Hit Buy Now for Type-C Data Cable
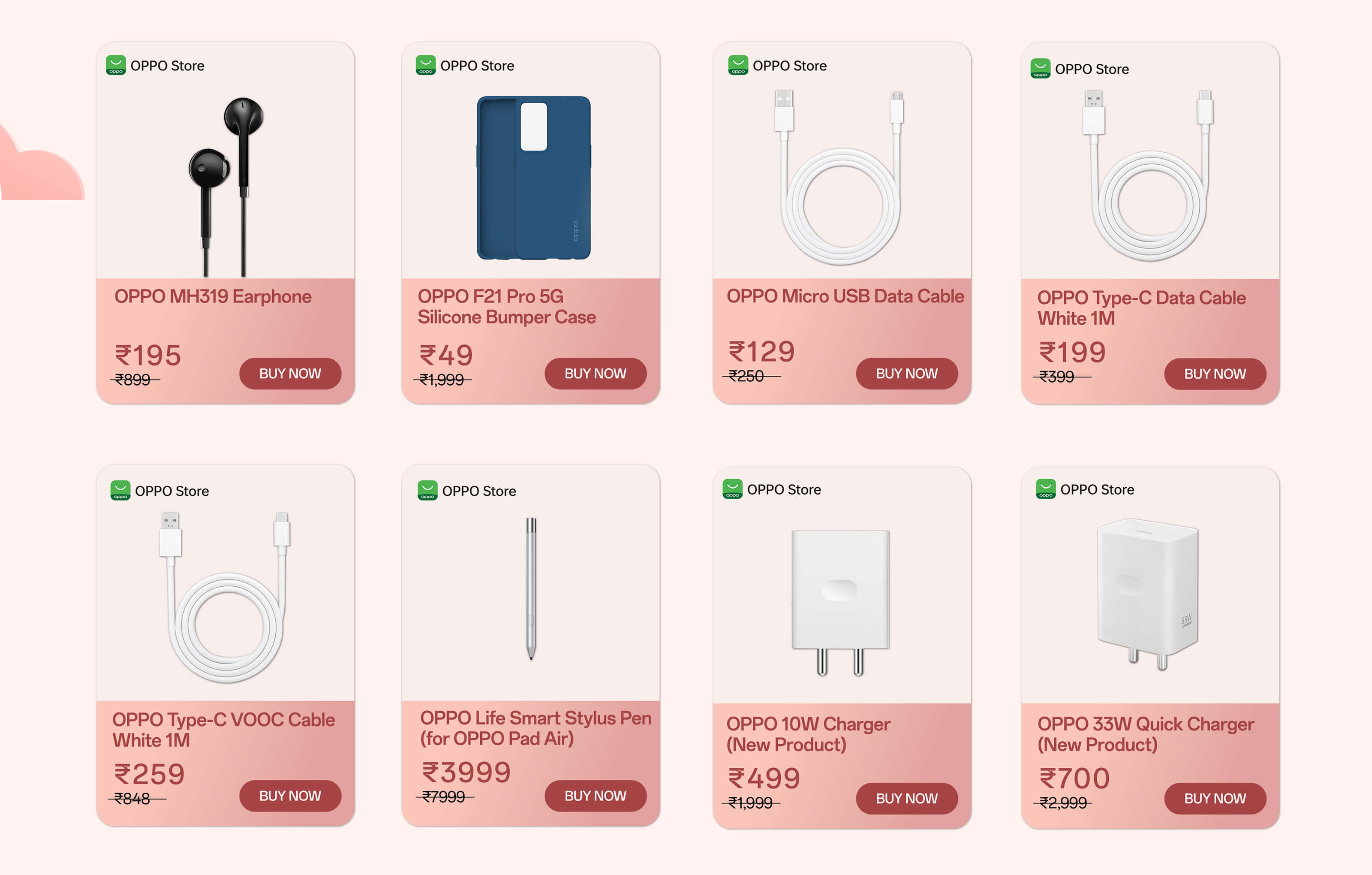Screen dimensions: 1372x875 pos(1214,374)
